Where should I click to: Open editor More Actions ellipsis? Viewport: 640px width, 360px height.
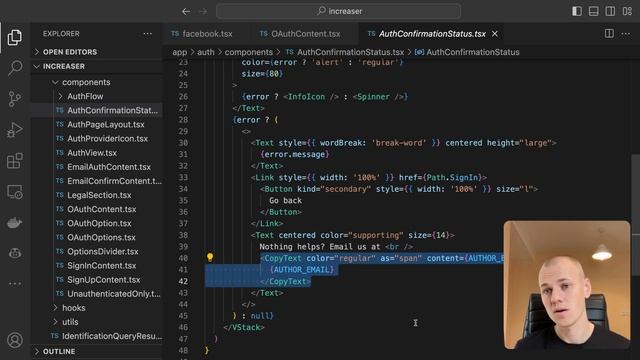click(626, 34)
